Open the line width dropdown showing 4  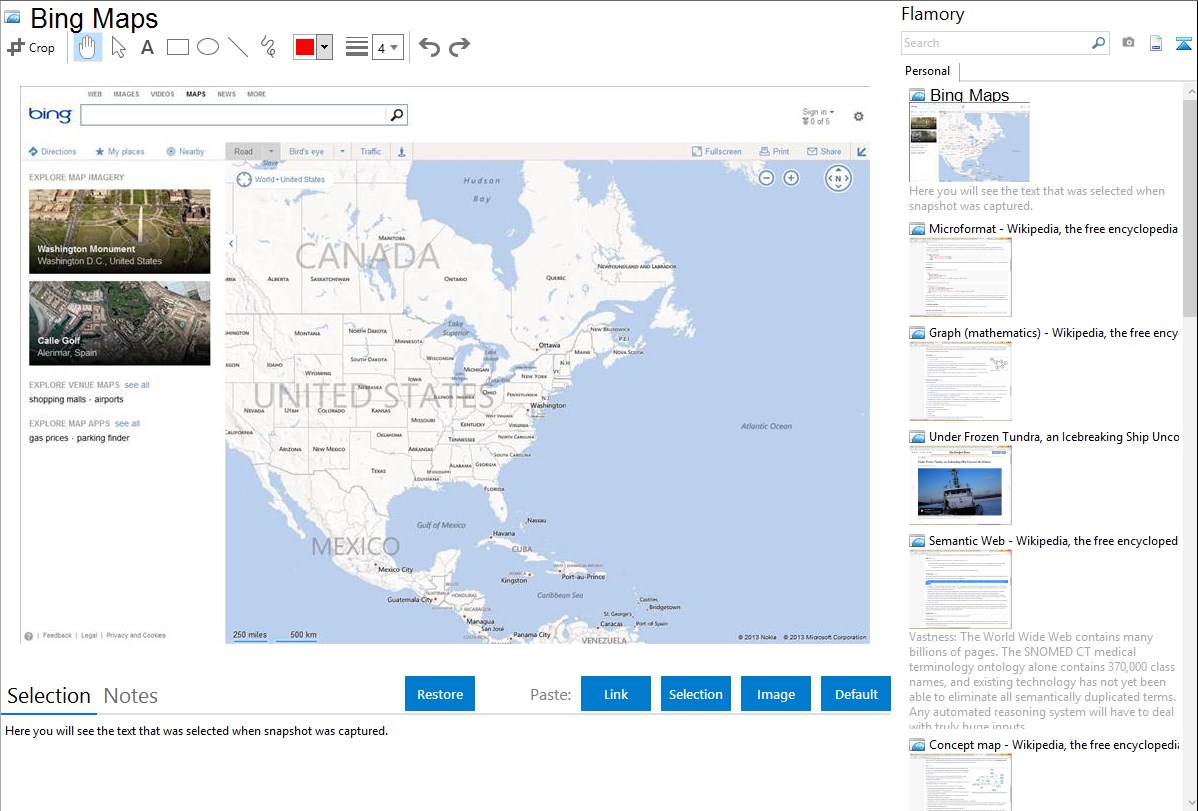pos(387,47)
